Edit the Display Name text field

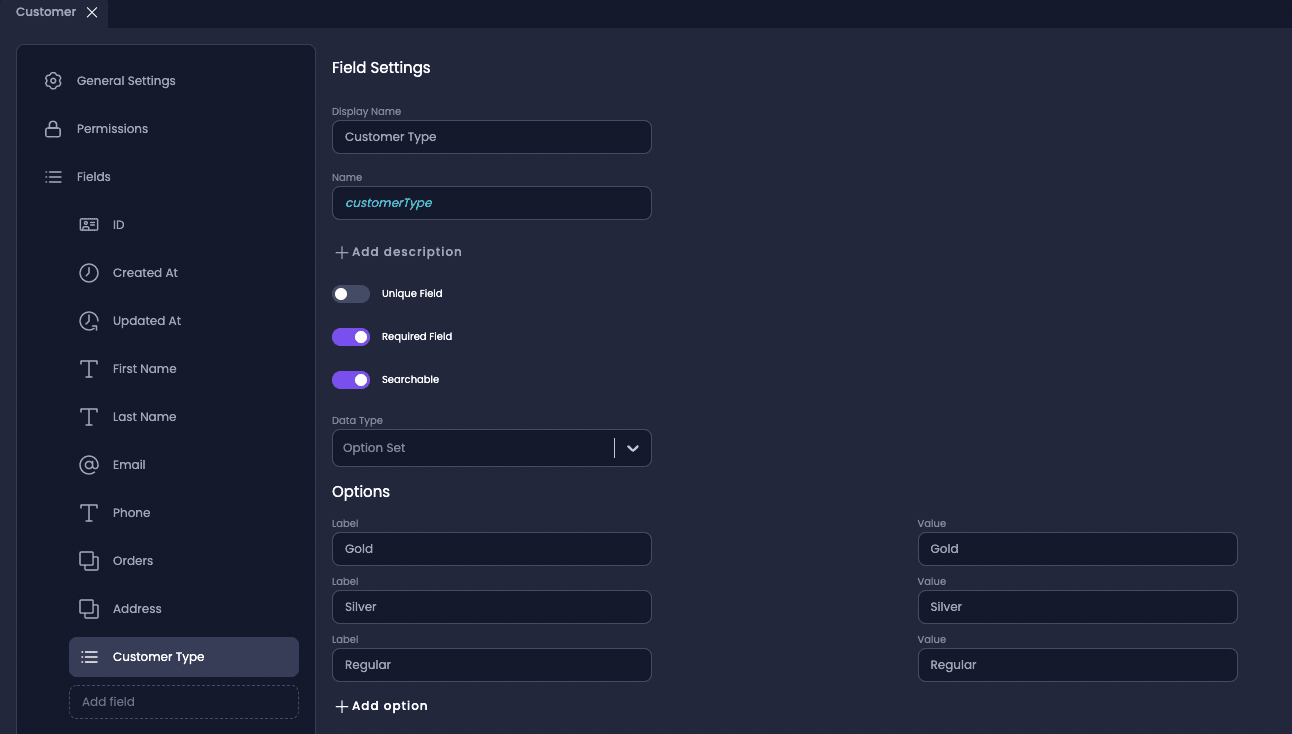click(491, 137)
